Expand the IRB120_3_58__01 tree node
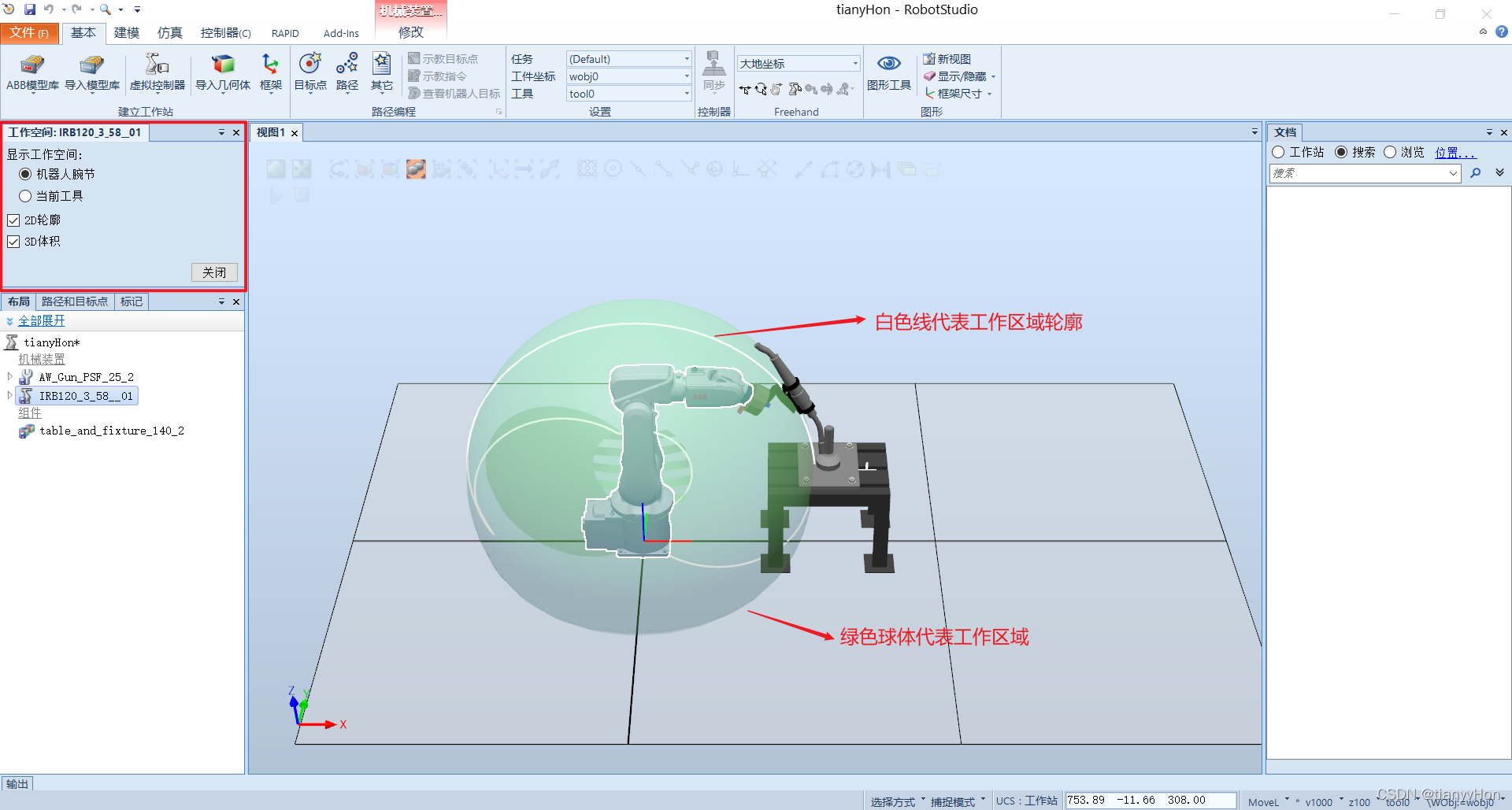 pyautogui.click(x=9, y=395)
